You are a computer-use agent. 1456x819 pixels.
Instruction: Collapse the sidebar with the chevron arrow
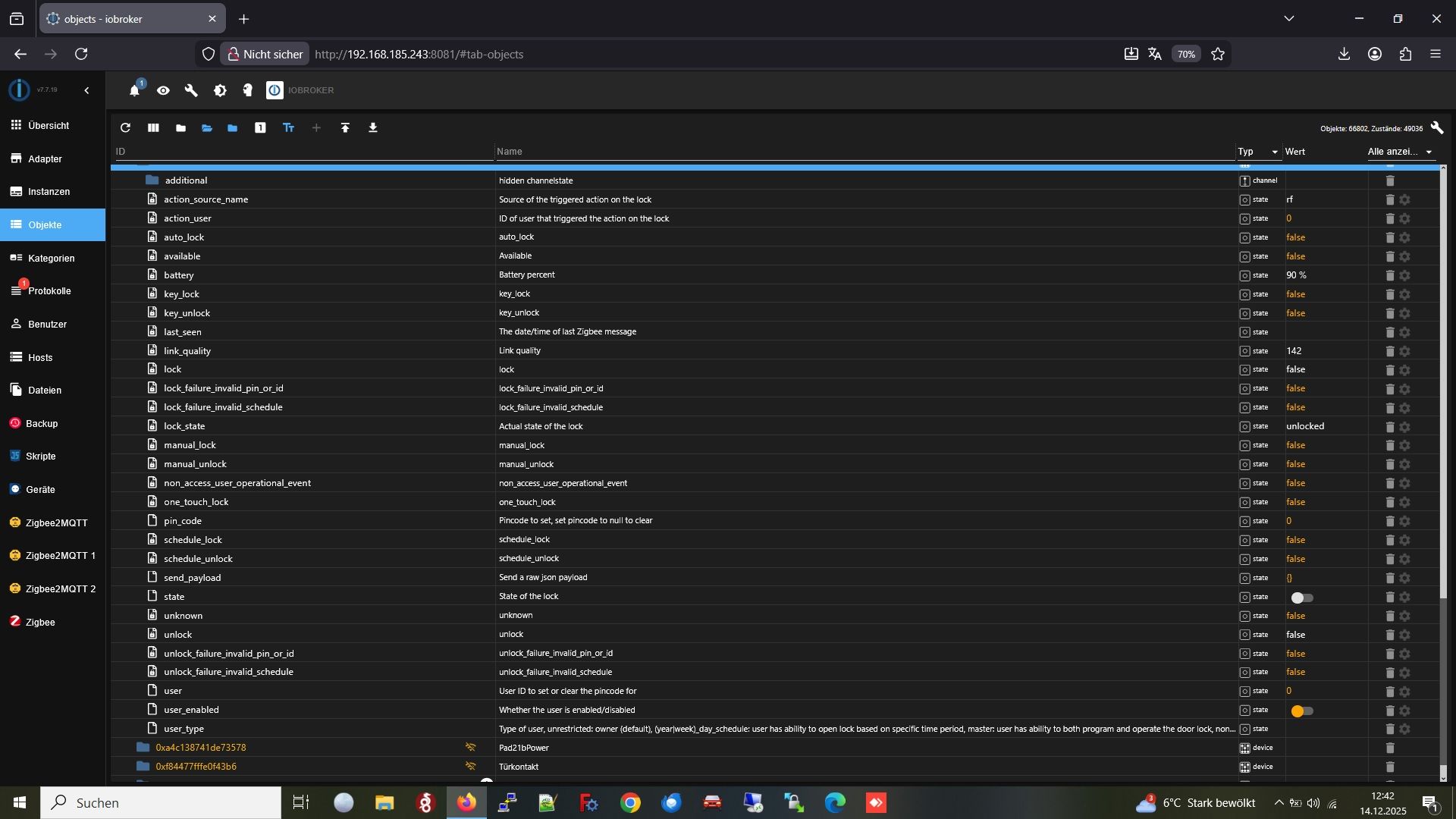click(86, 90)
